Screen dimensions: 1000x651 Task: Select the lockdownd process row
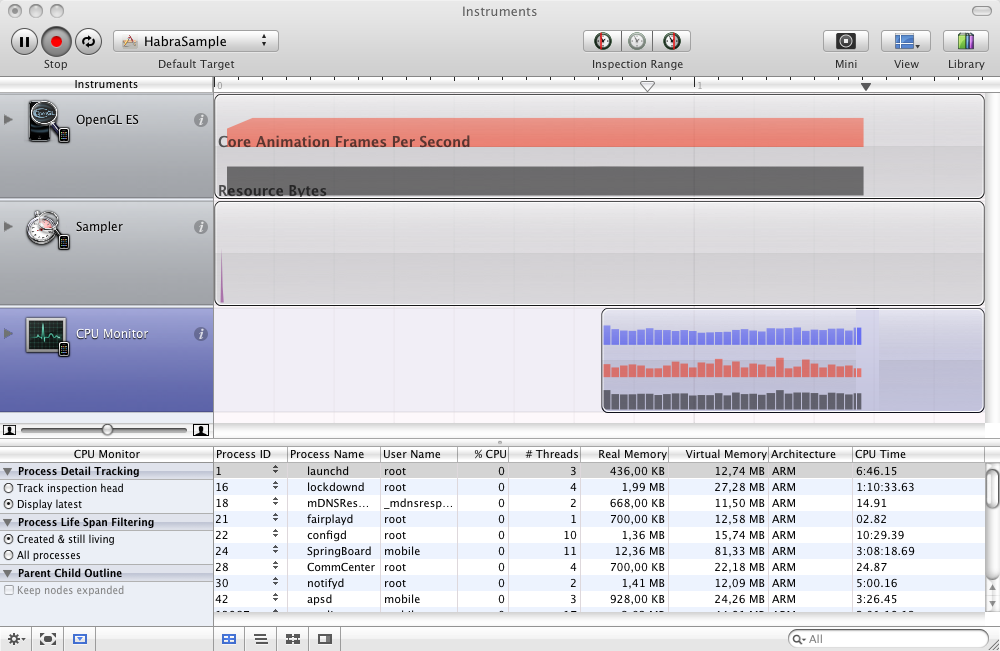tap(599, 487)
